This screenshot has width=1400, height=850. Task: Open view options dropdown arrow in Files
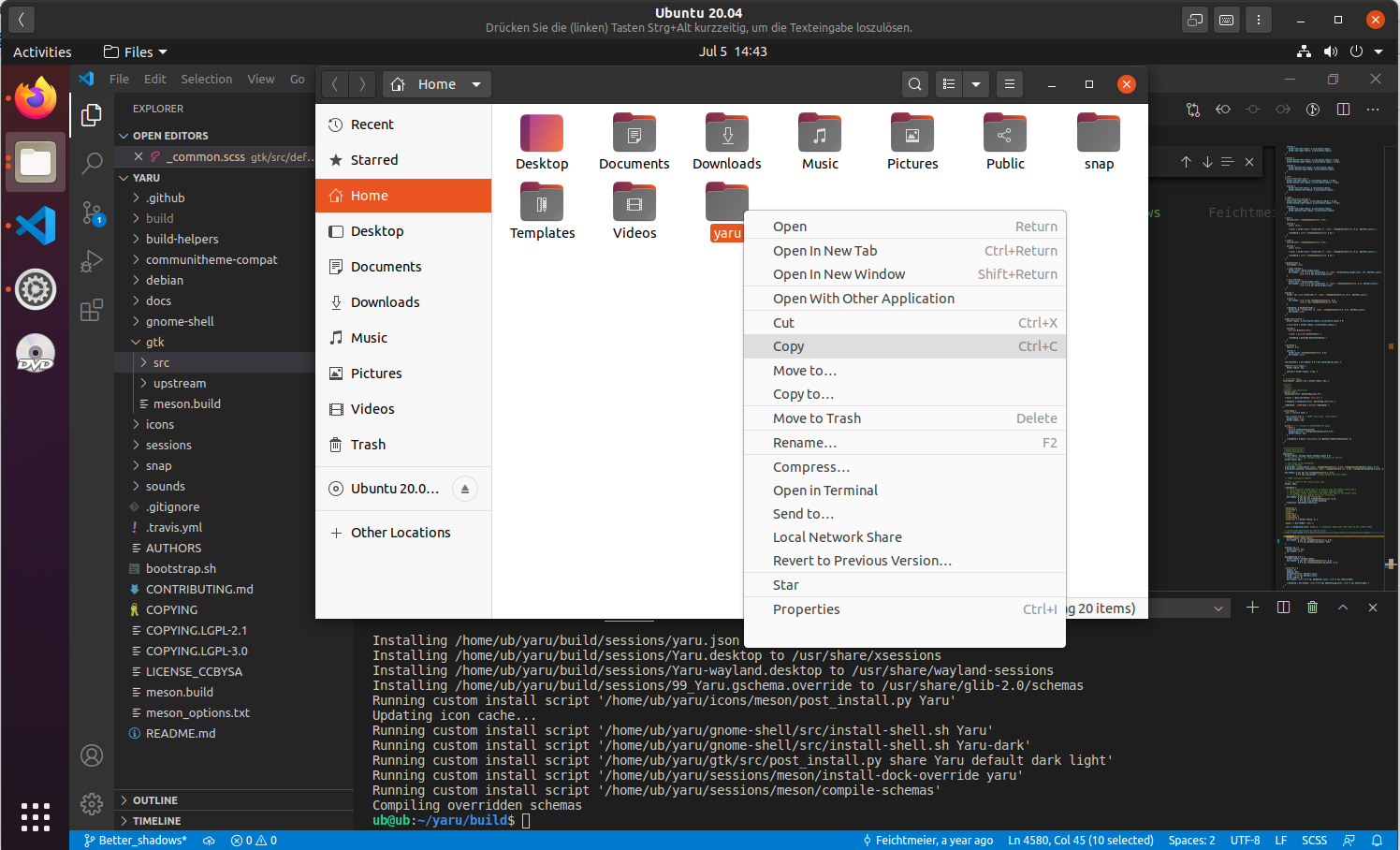(976, 84)
